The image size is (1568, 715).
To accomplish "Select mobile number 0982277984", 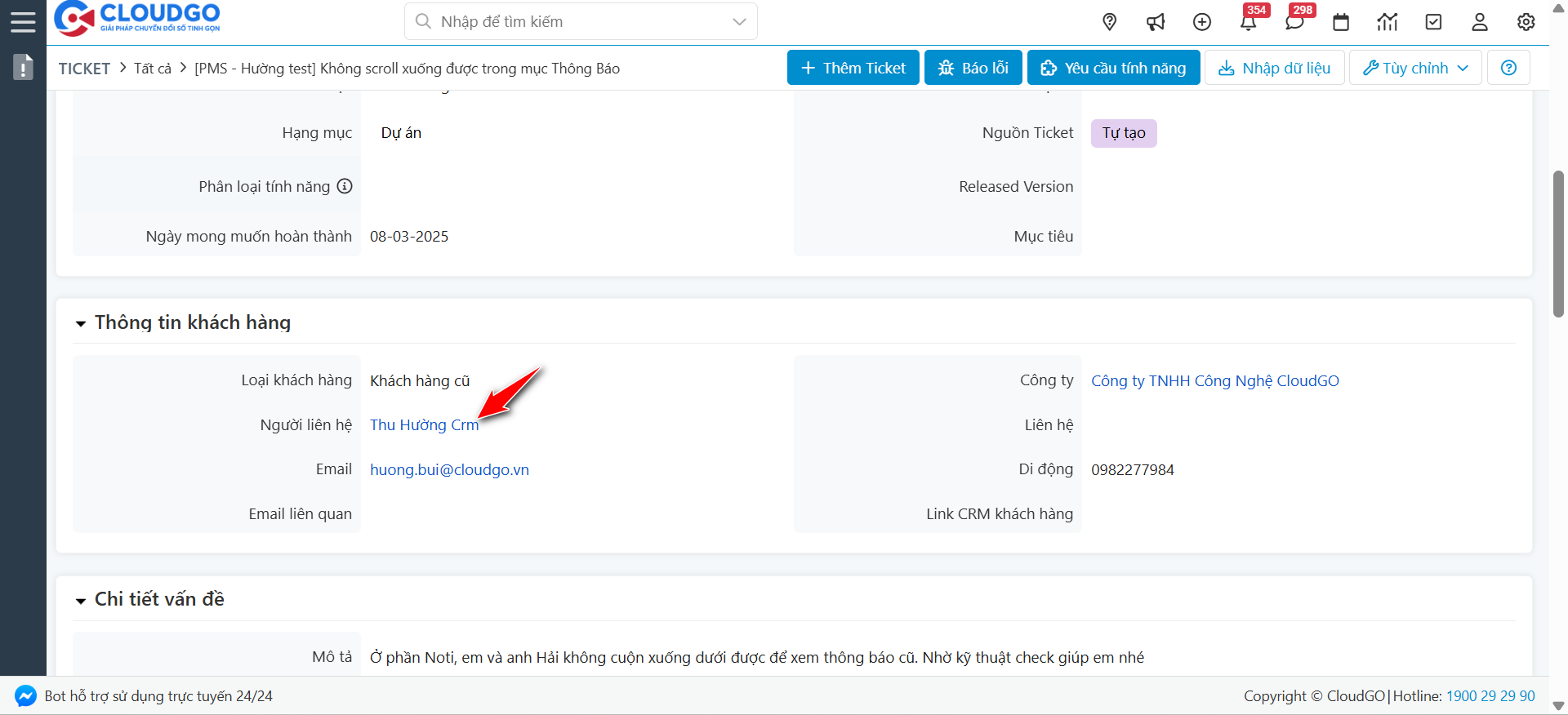I will pos(1133,470).
